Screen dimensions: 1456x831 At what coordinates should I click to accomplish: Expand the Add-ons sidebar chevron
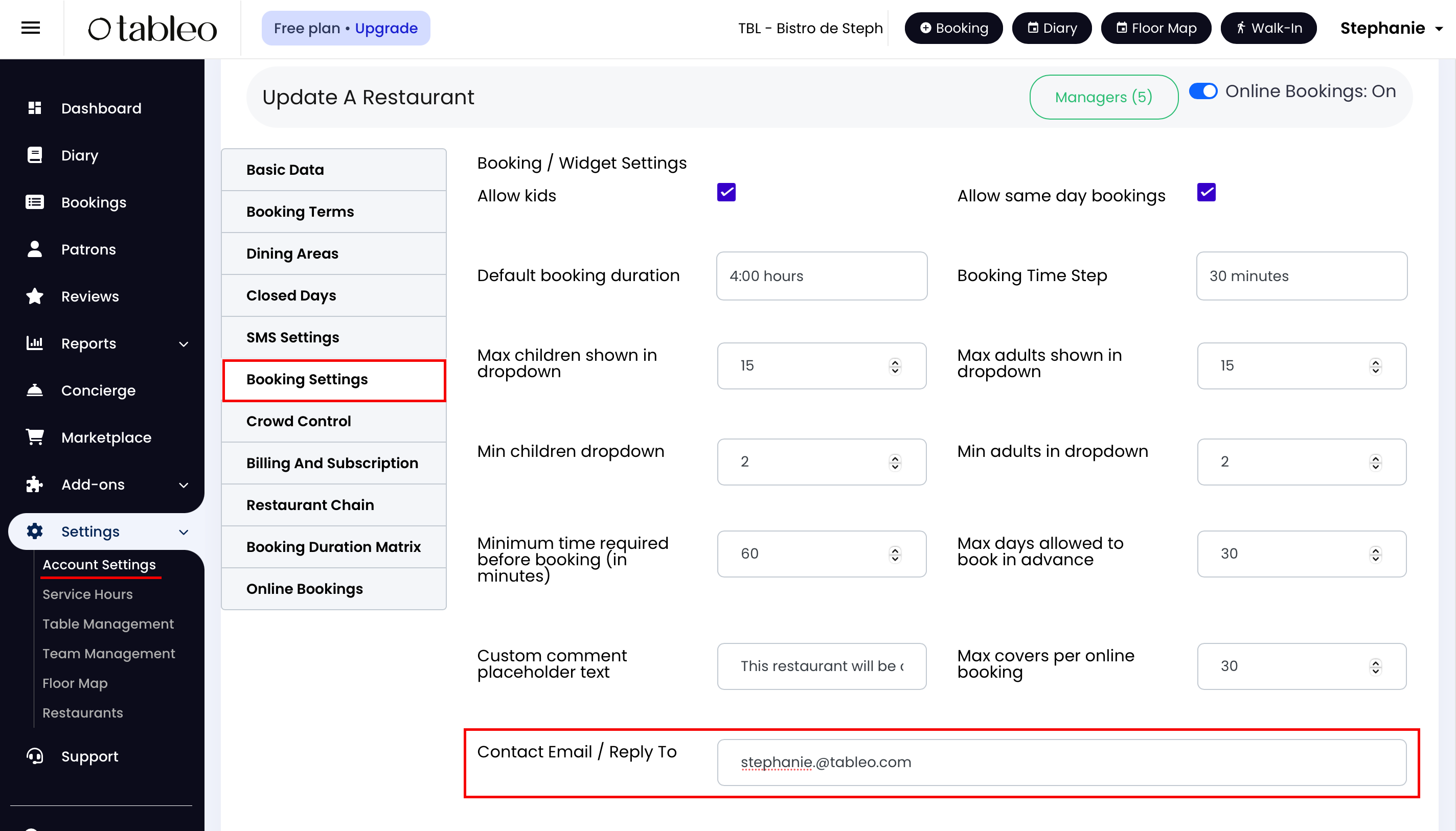[x=183, y=485]
